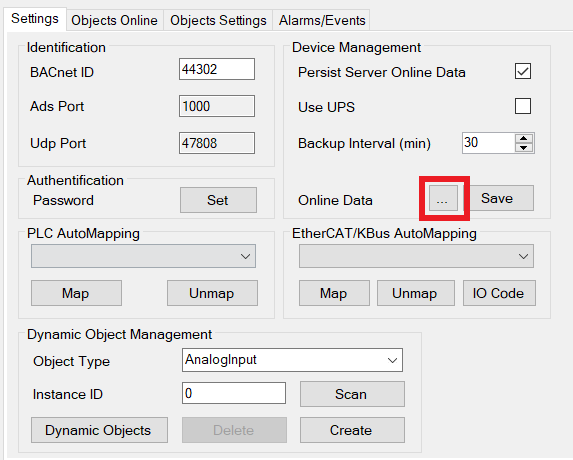This screenshot has height=460, width=573.
Task: Click Set password button
Action: click(218, 200)
